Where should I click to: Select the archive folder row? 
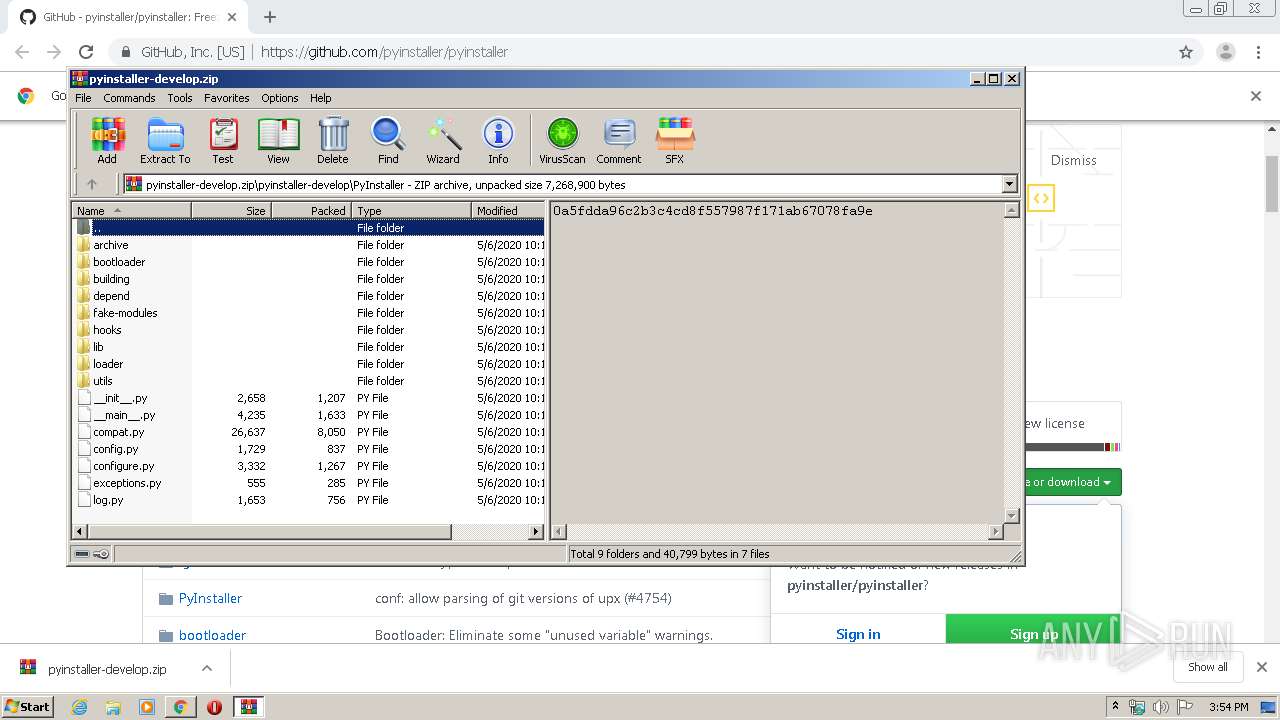click(x=310, y=245)
